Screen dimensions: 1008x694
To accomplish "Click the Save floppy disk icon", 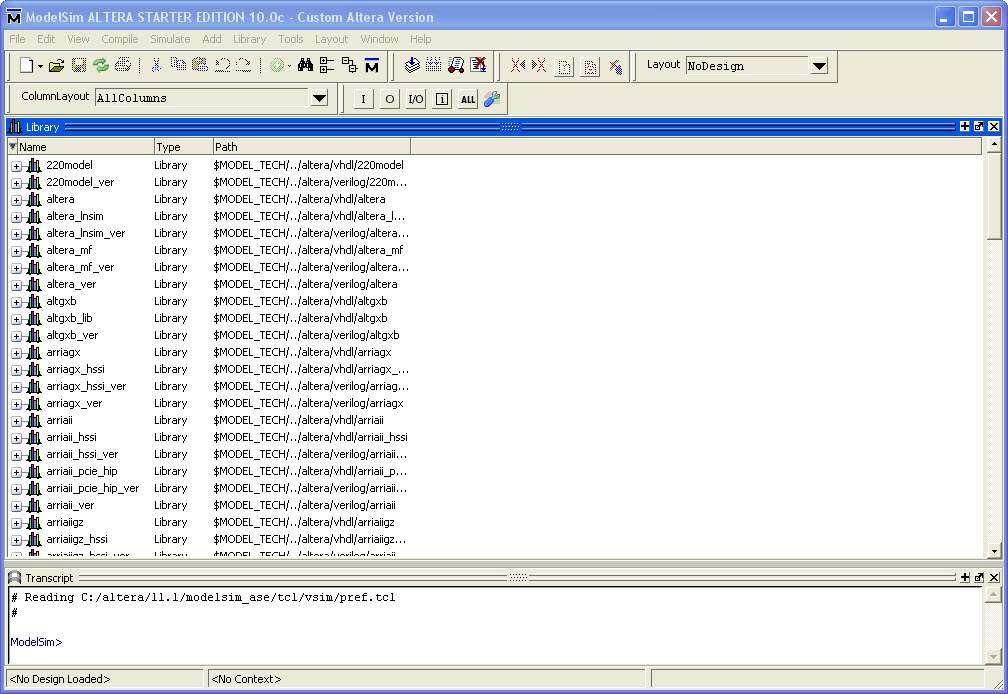I will tap(78, 65).
